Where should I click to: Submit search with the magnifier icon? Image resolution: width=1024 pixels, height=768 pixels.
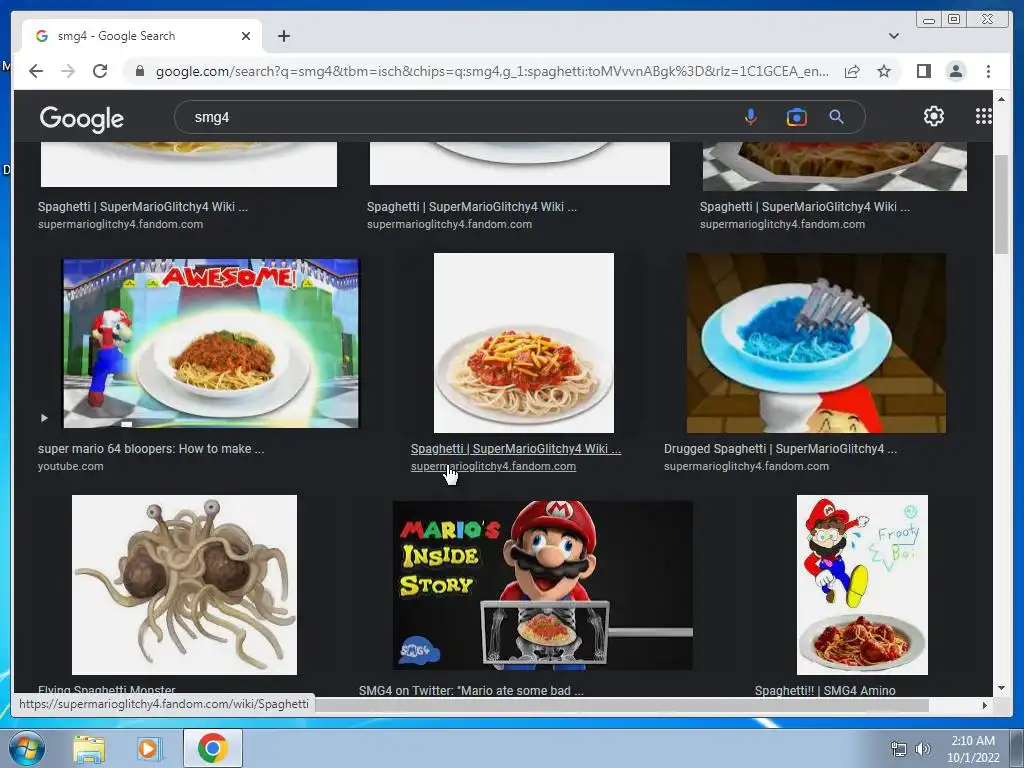(837, 117)
